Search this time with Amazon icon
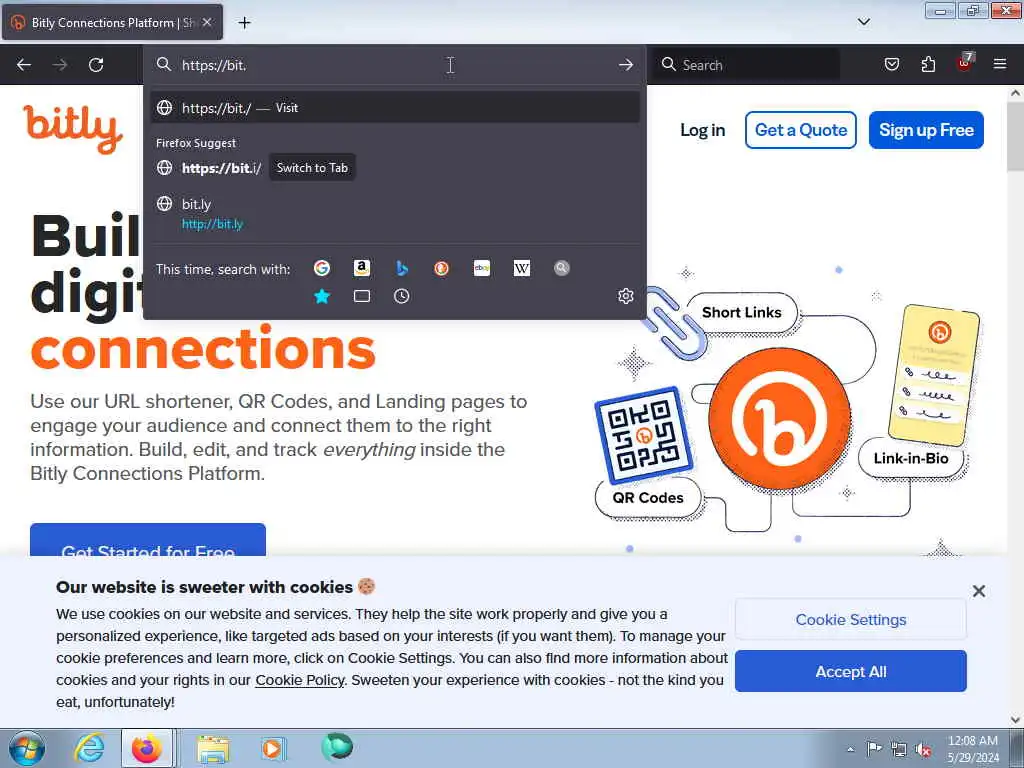The height and width of the screenshot is (768, 1024). pyautogui.click(x=362, y=268)
